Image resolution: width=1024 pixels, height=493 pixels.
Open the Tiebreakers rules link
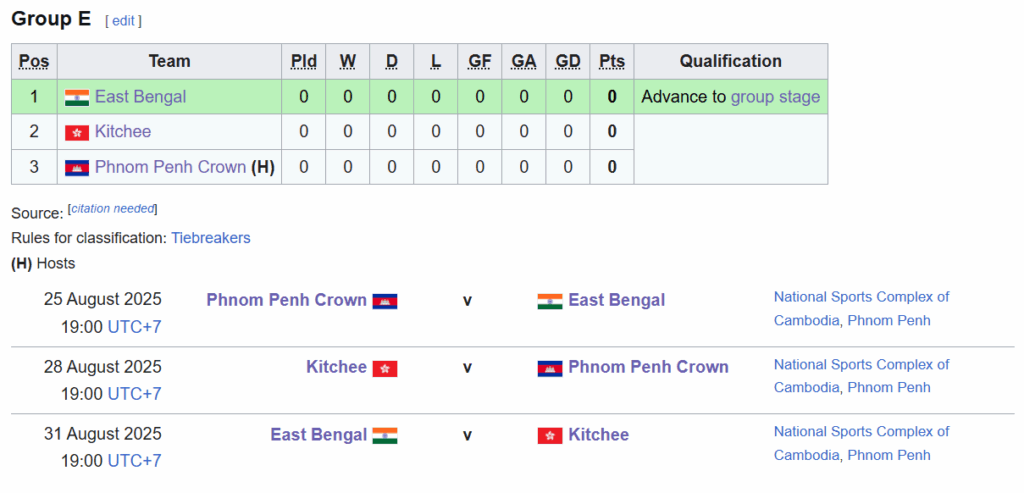211,238
